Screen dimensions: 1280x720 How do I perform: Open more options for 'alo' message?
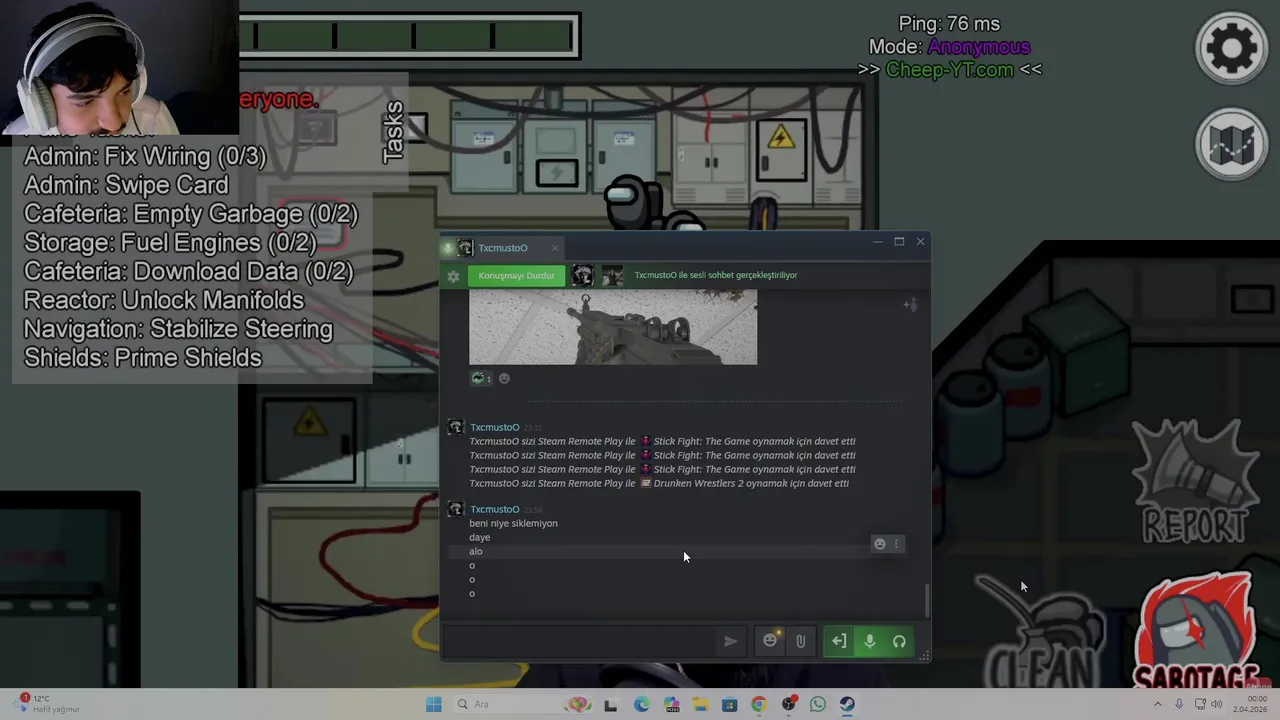[x=896, y=544]
